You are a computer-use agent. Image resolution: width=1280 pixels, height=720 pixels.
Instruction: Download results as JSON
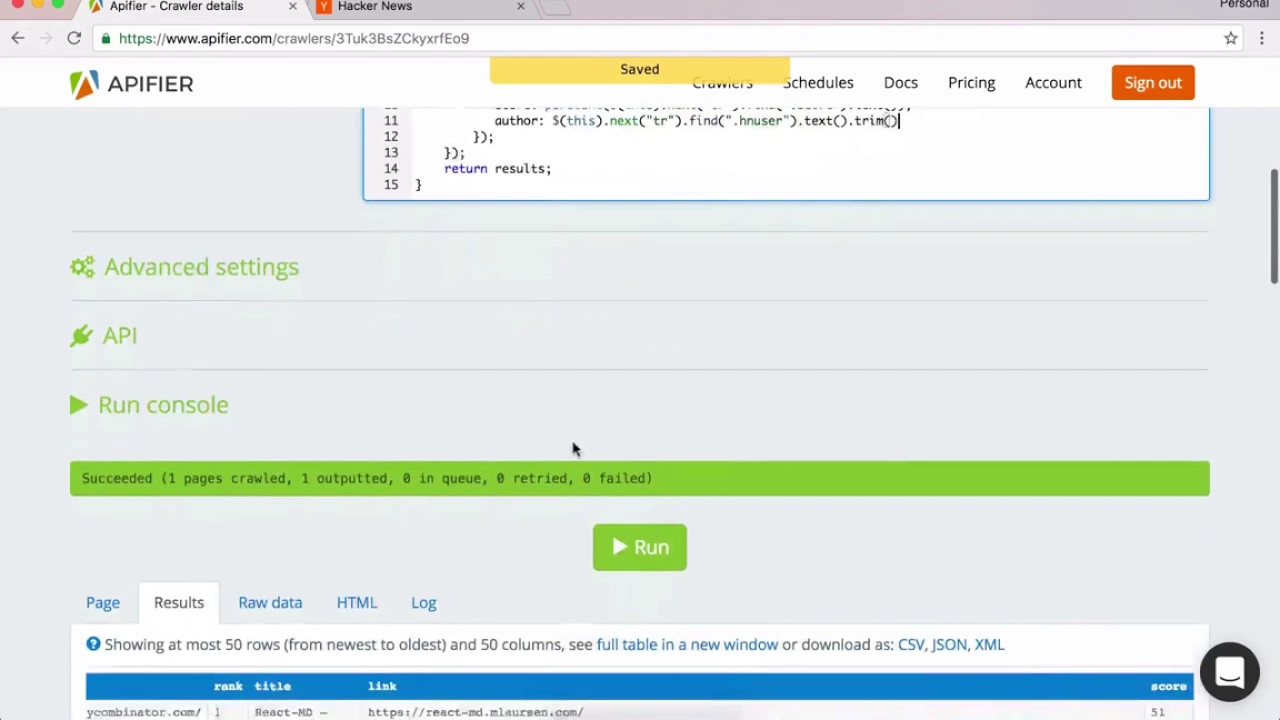[x=949, y=644]
